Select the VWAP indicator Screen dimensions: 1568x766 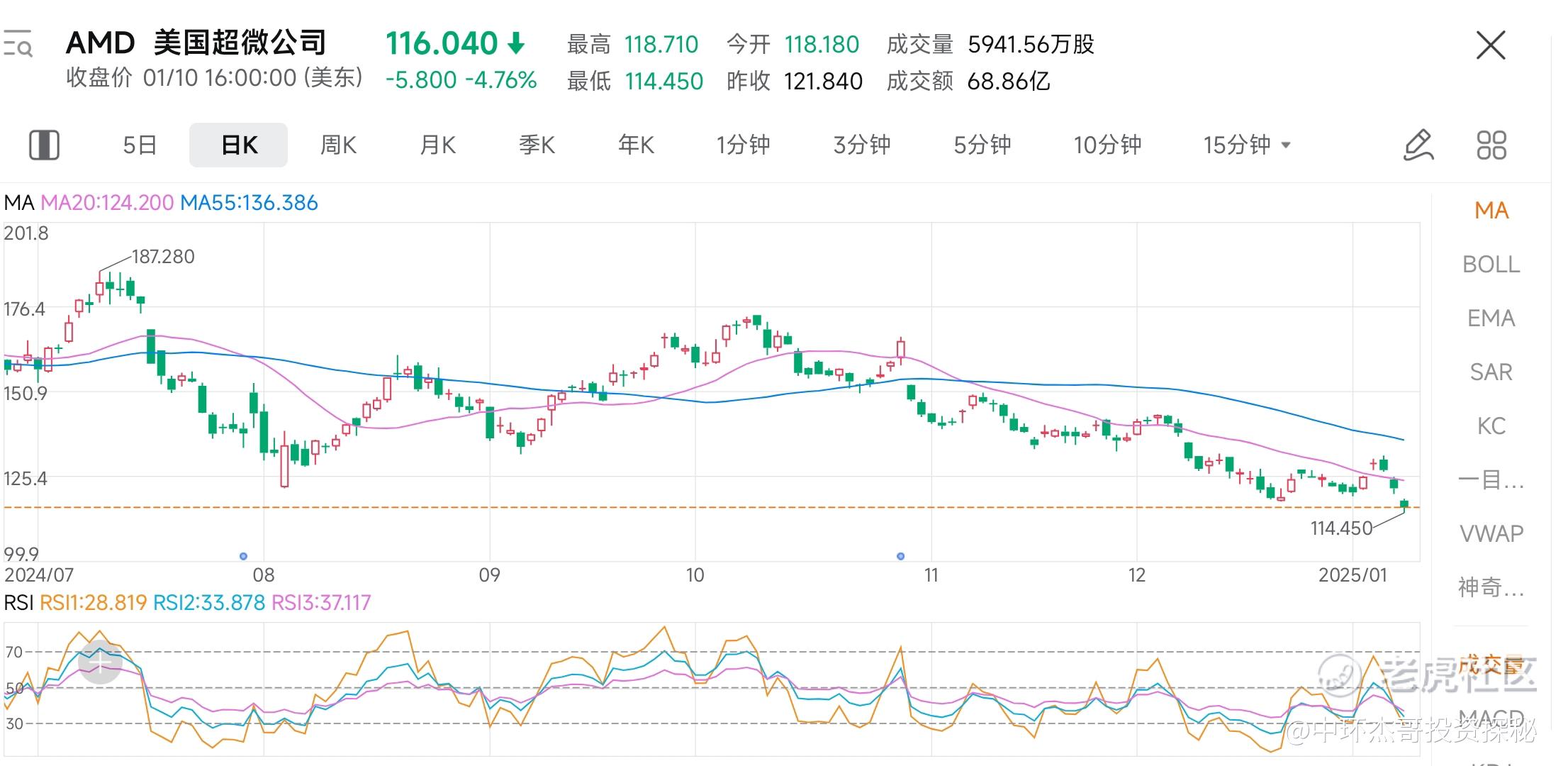[1491, 533]
